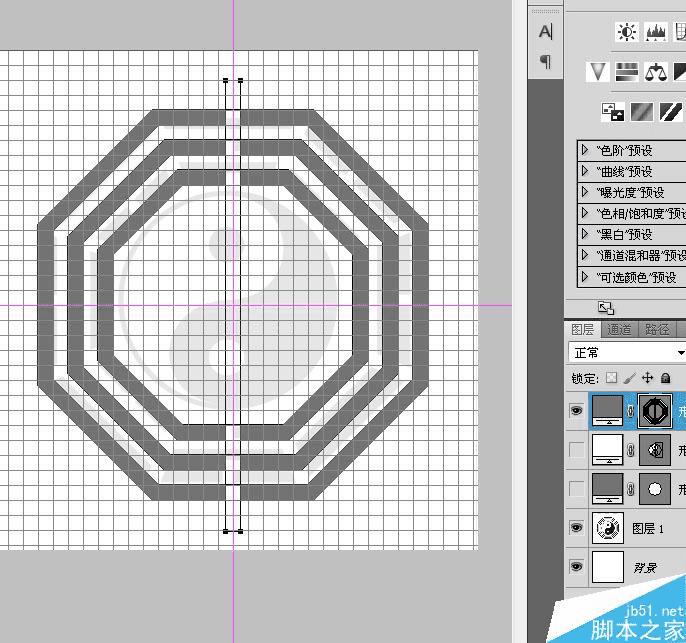Click the link icon on the third shape layer
This screenshot has height=643, width=686.
coord(630,489)
